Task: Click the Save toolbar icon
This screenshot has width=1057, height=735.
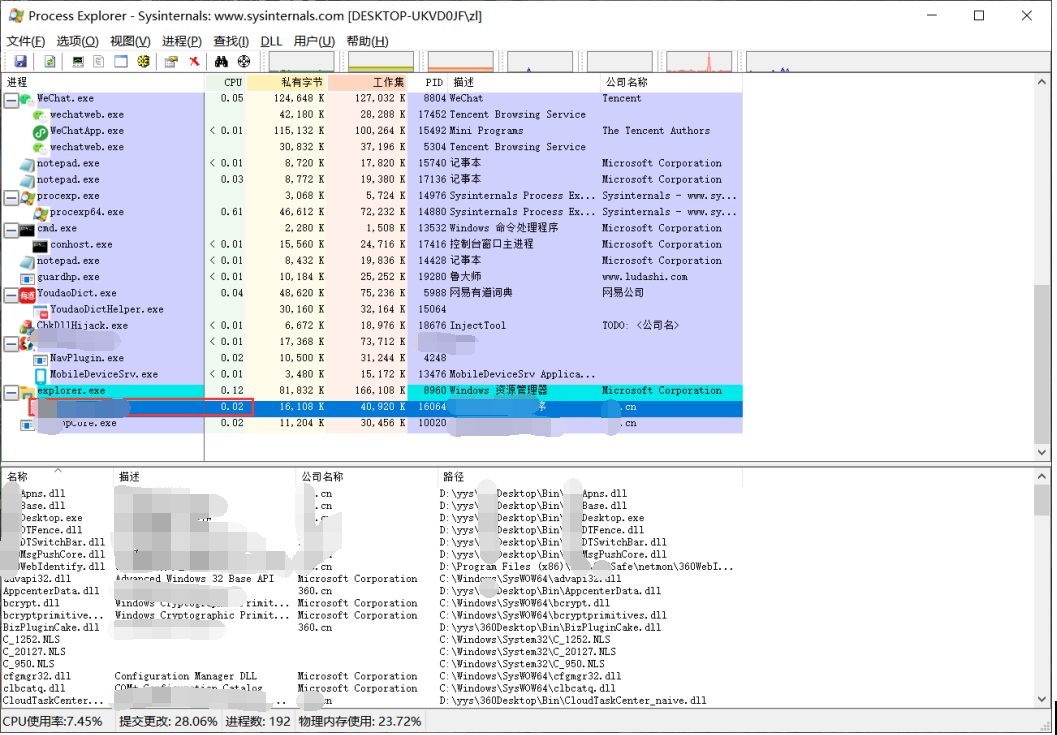Action: 20,61
